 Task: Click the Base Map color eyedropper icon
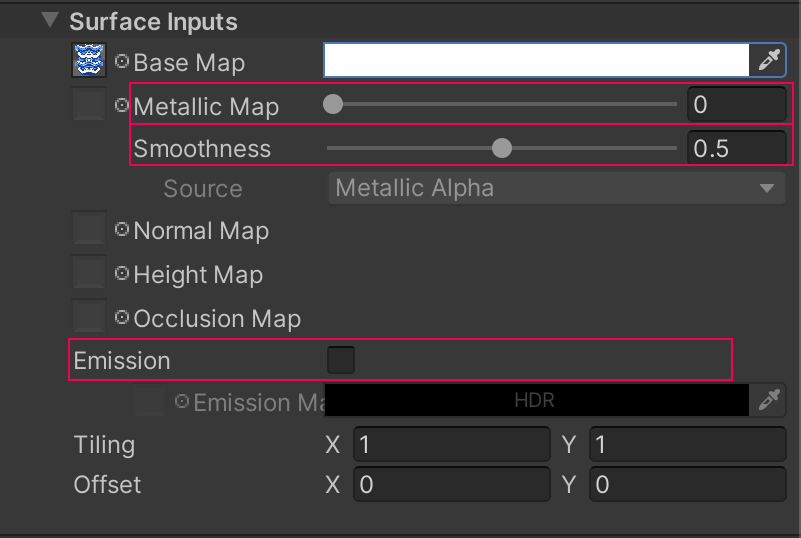coord(768,60)
